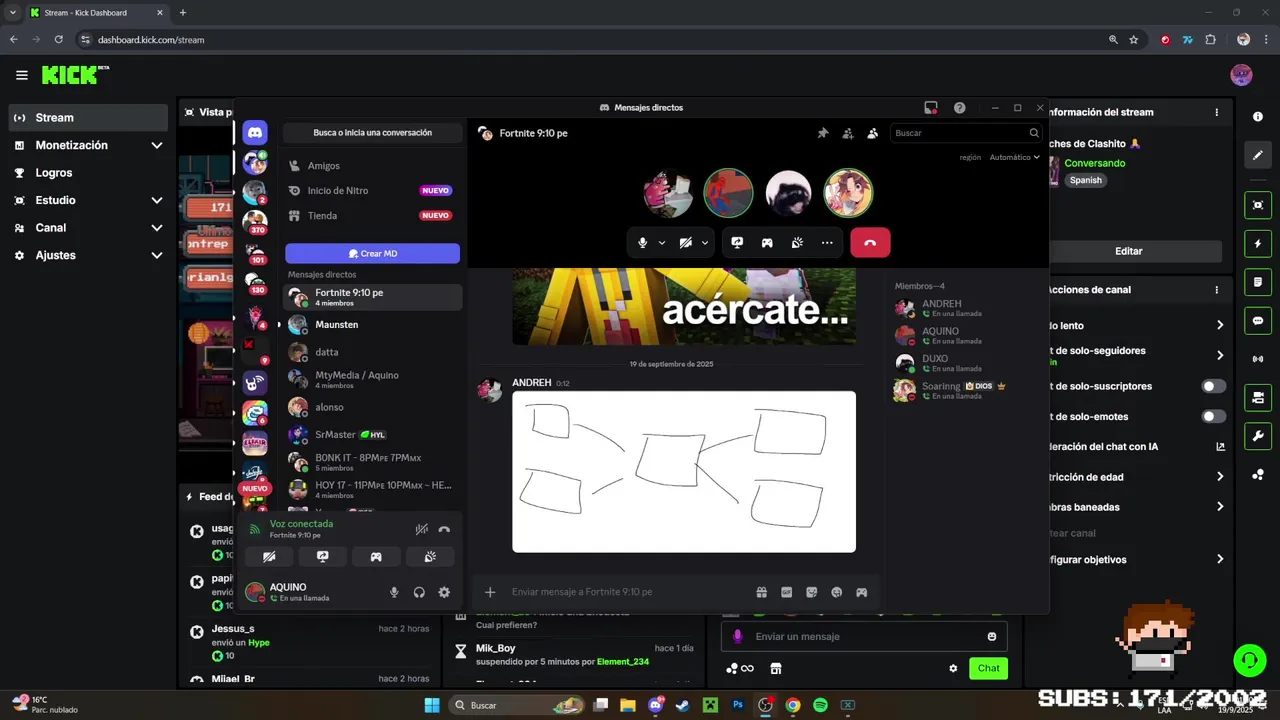1280x720 pixels.
Task: Click Element_234 link in moderation log
Action: click(623, 662)
